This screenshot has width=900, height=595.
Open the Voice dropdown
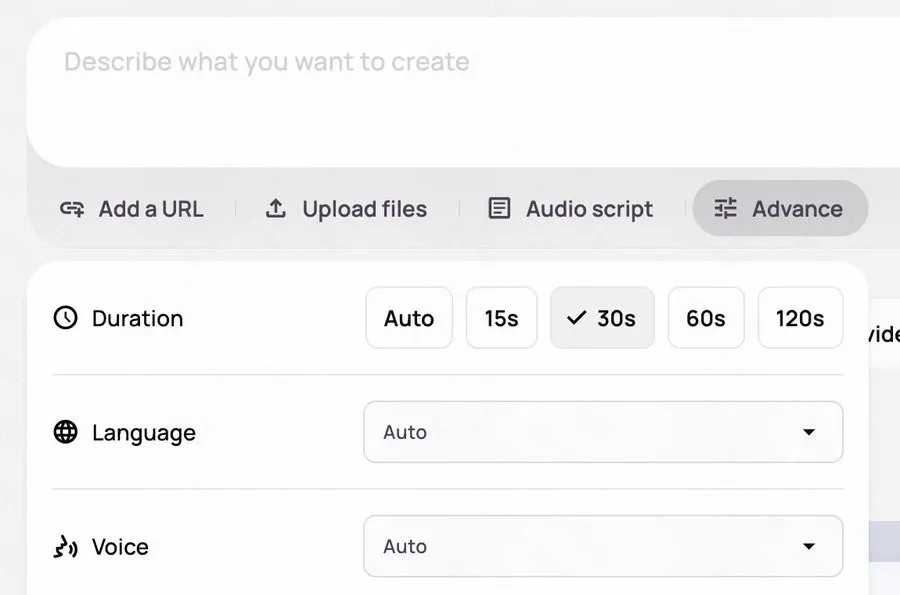tap(602, 546)
